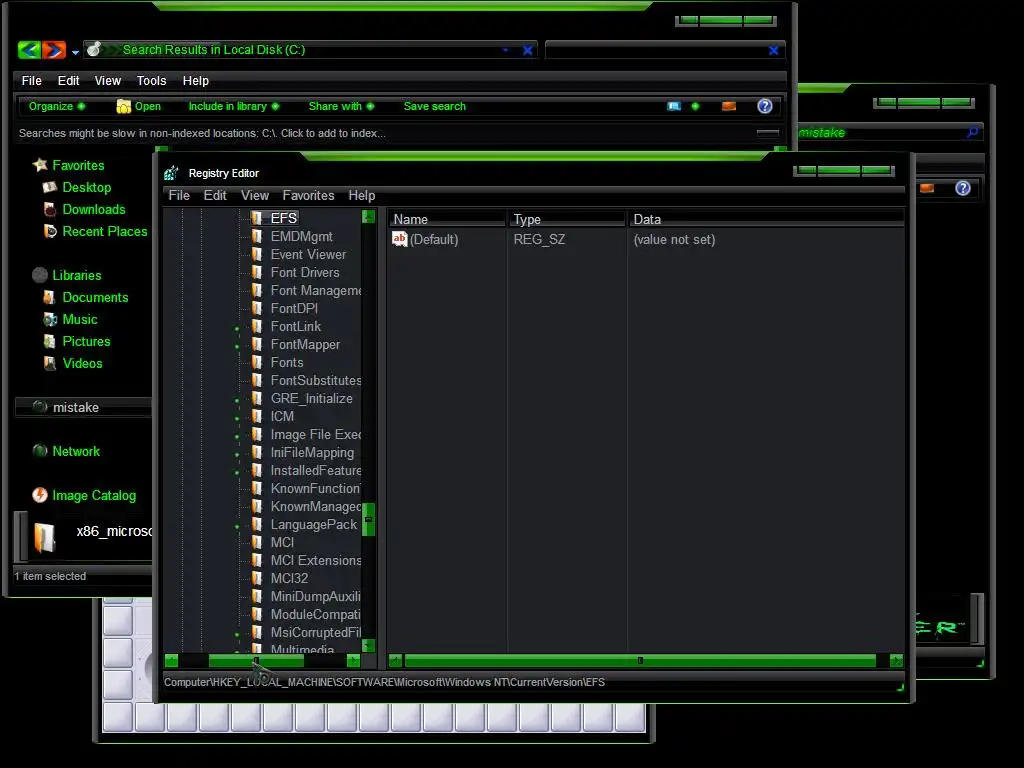Toggle the preview pane icon in Explorer

[x=729, y=106]
